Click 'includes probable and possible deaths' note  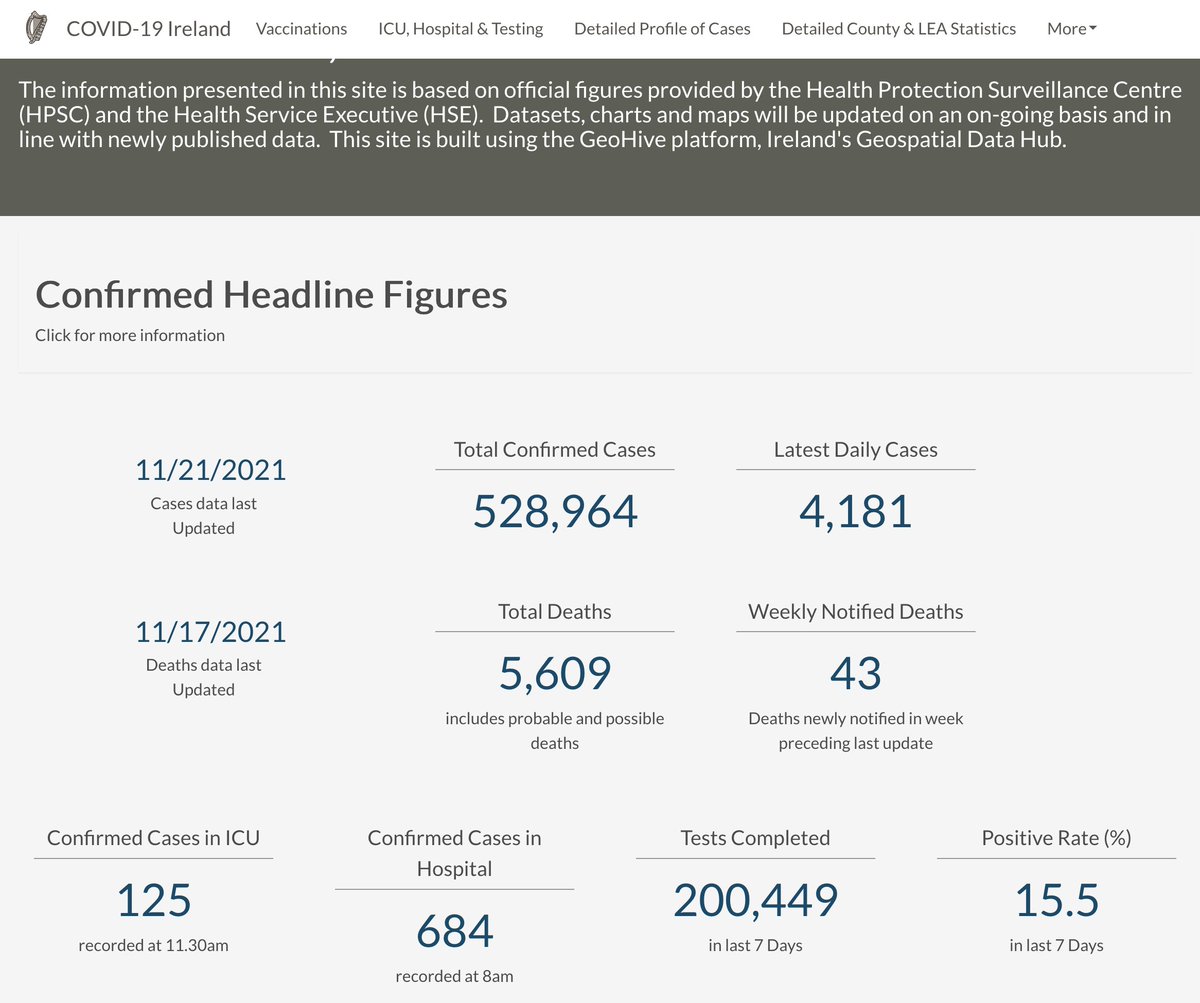click(555, 731)
